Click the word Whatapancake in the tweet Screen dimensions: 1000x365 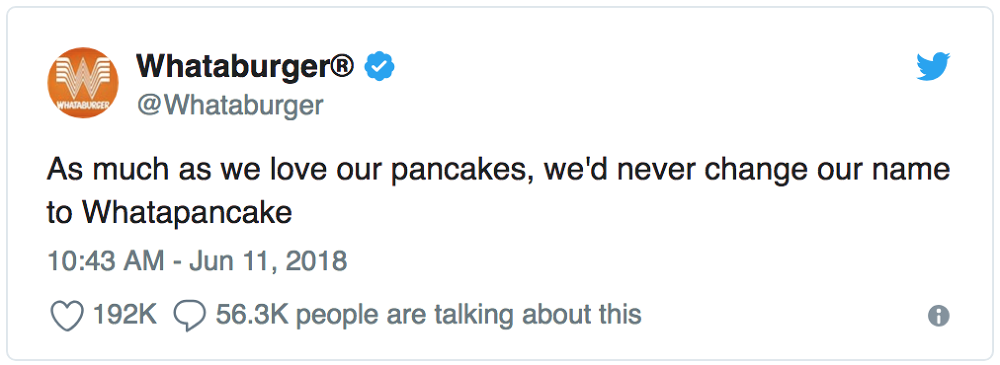point(187,214)
